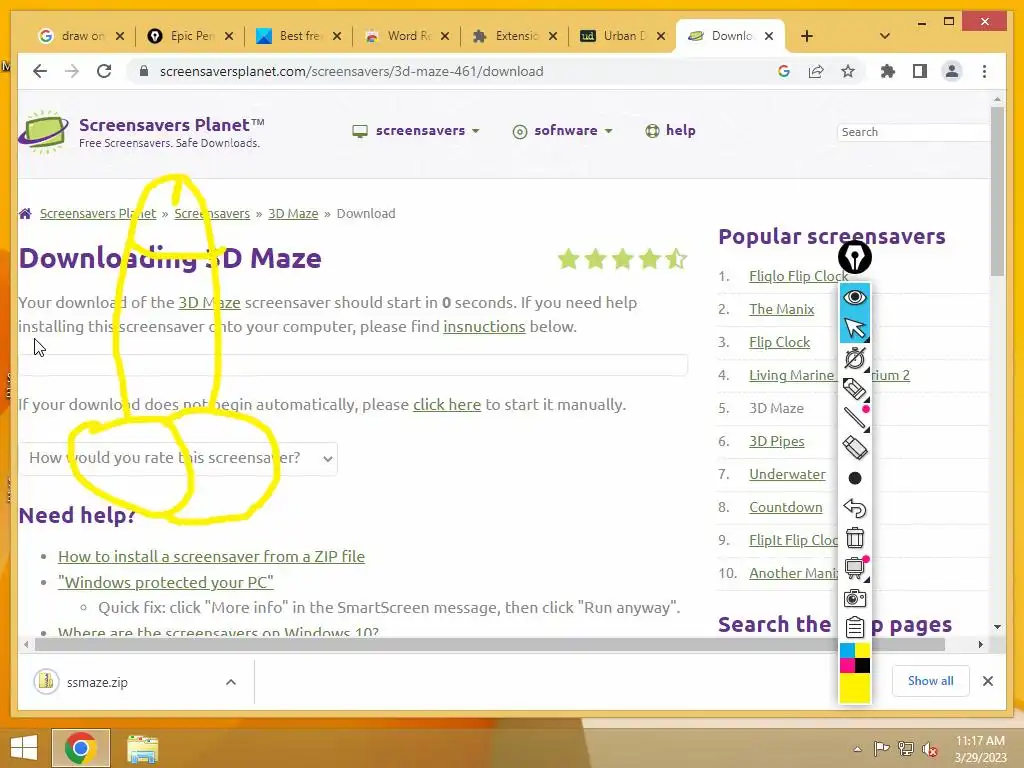1024x768 pixels.
Task: Pick the black color swatch
Action: tap(863, 665)
